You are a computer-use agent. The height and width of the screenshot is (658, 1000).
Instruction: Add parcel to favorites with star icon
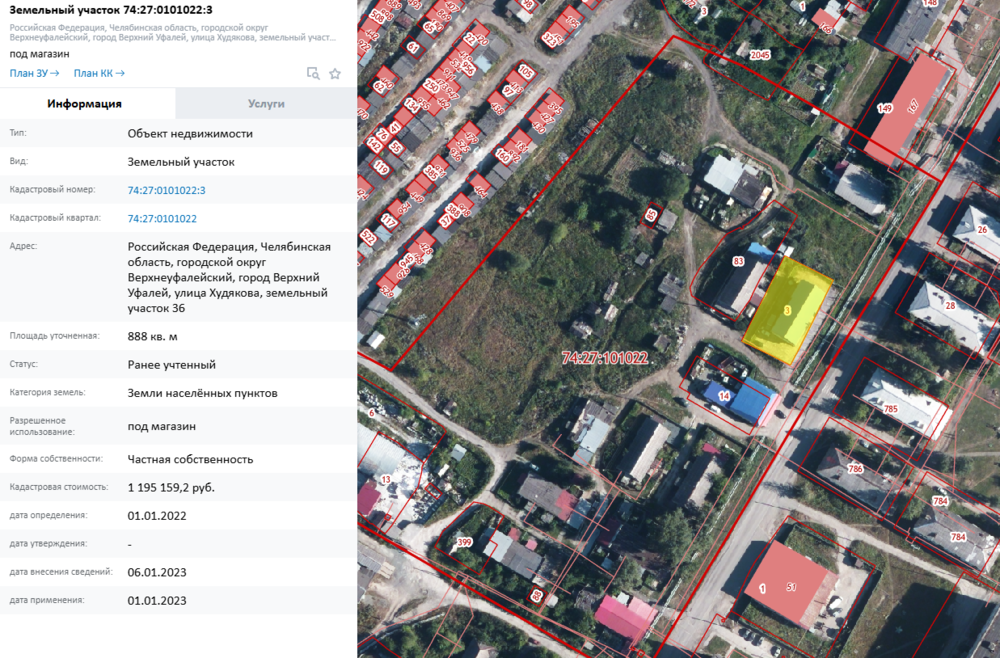[335, 73]
